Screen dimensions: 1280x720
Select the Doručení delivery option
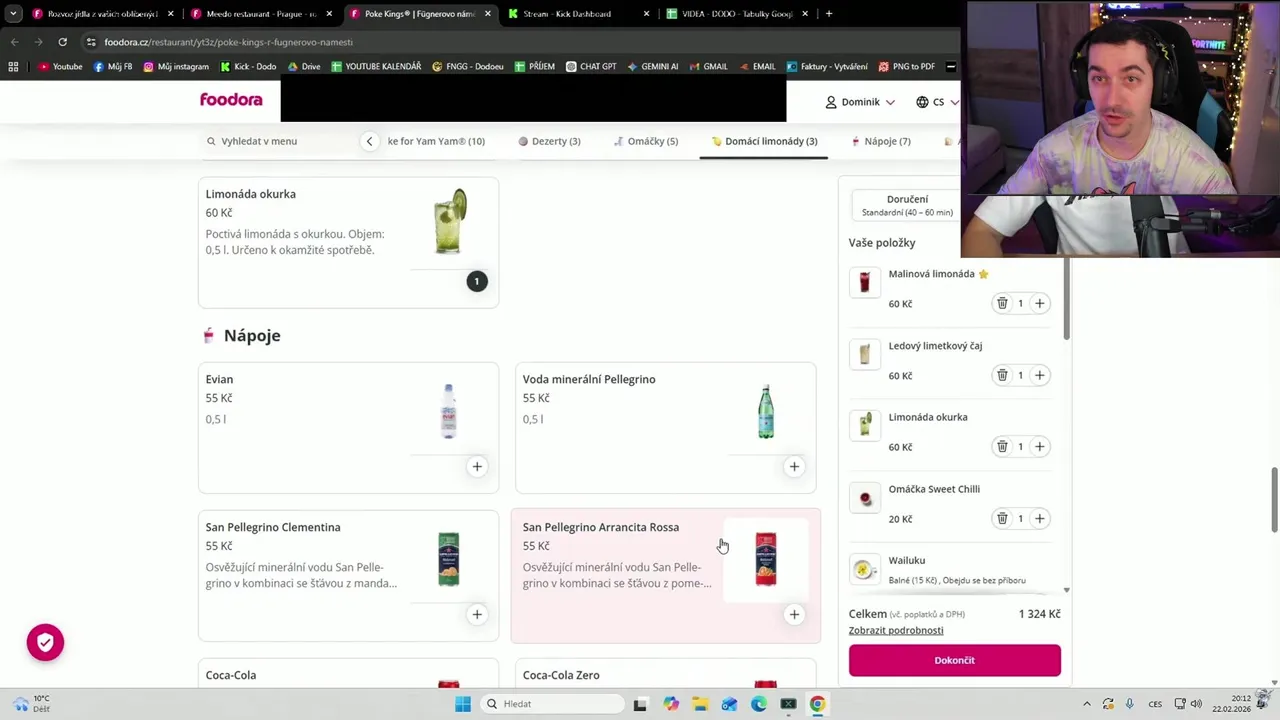pyautogui.click(x=906, y=205)
